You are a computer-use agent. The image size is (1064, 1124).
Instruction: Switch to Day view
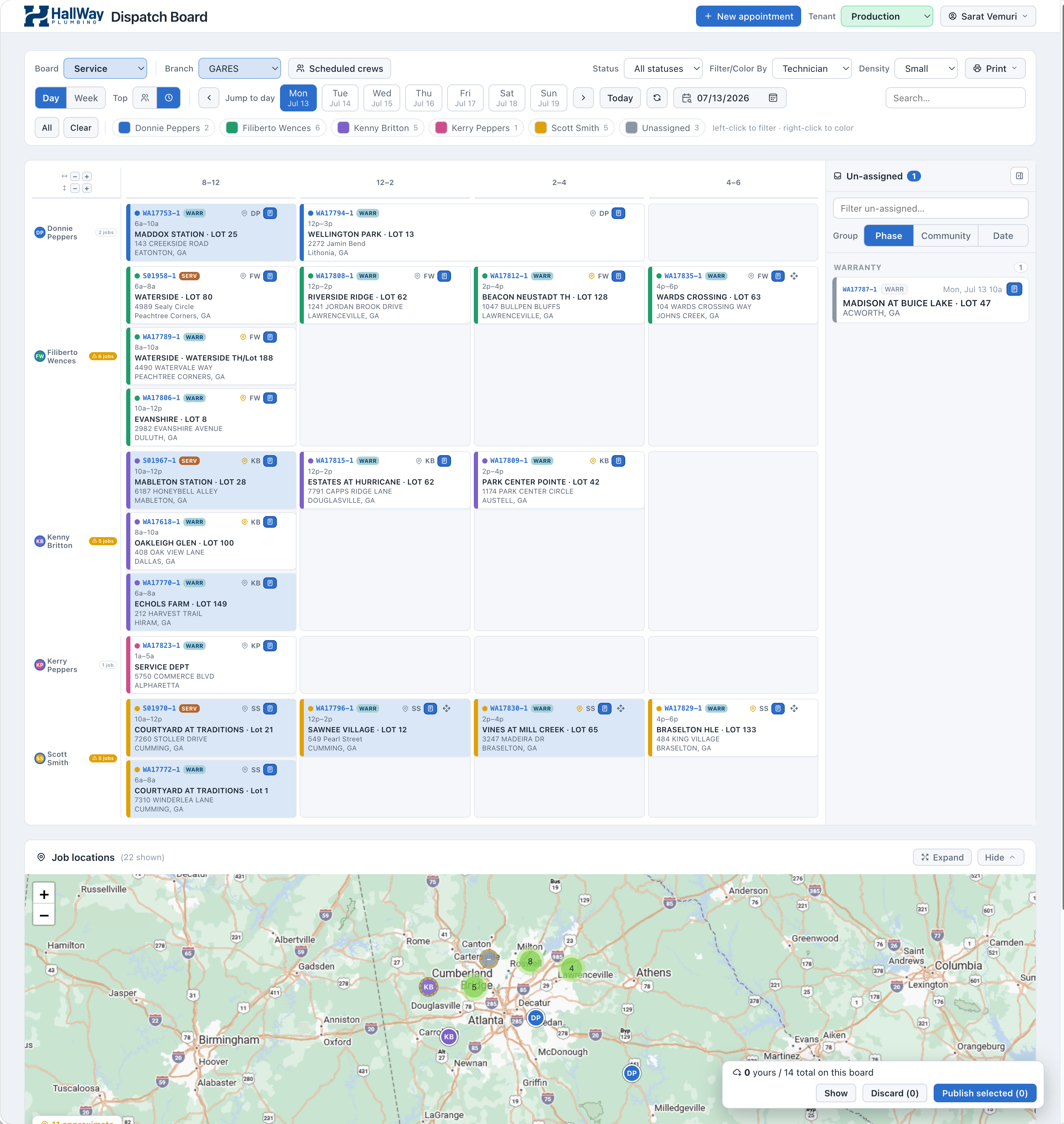click(50, 97)
